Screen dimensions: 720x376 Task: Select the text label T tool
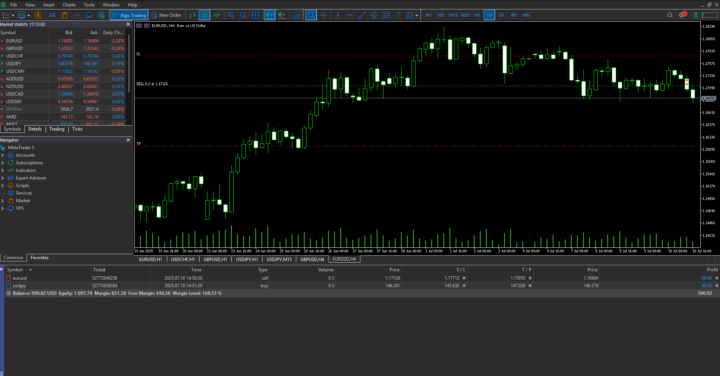click(398, 15)
